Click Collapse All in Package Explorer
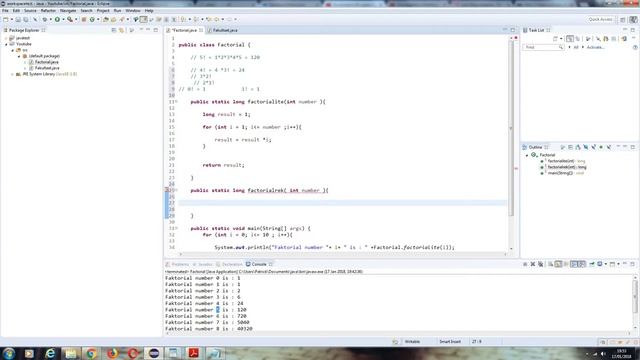Screen dimensions: 640x360 pos(114,30)
